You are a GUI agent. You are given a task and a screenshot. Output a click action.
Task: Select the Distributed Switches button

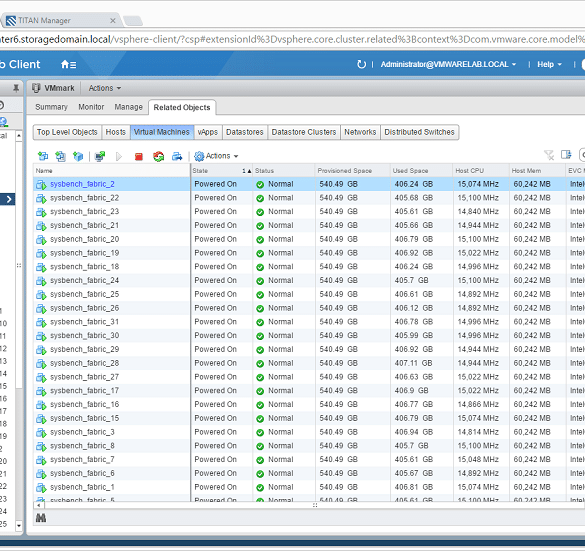click(x=419, y=132)
